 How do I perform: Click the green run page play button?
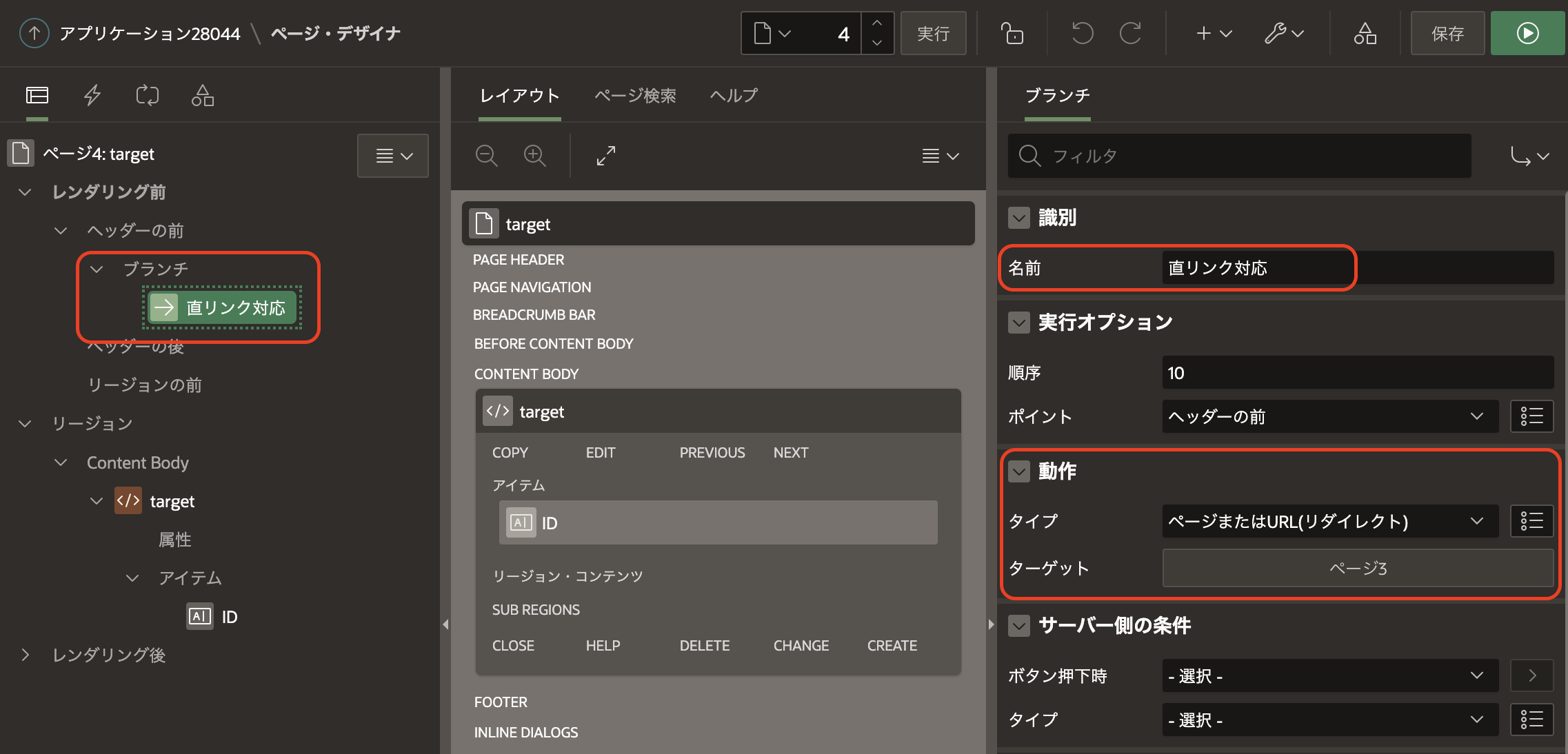(1527, 33)
